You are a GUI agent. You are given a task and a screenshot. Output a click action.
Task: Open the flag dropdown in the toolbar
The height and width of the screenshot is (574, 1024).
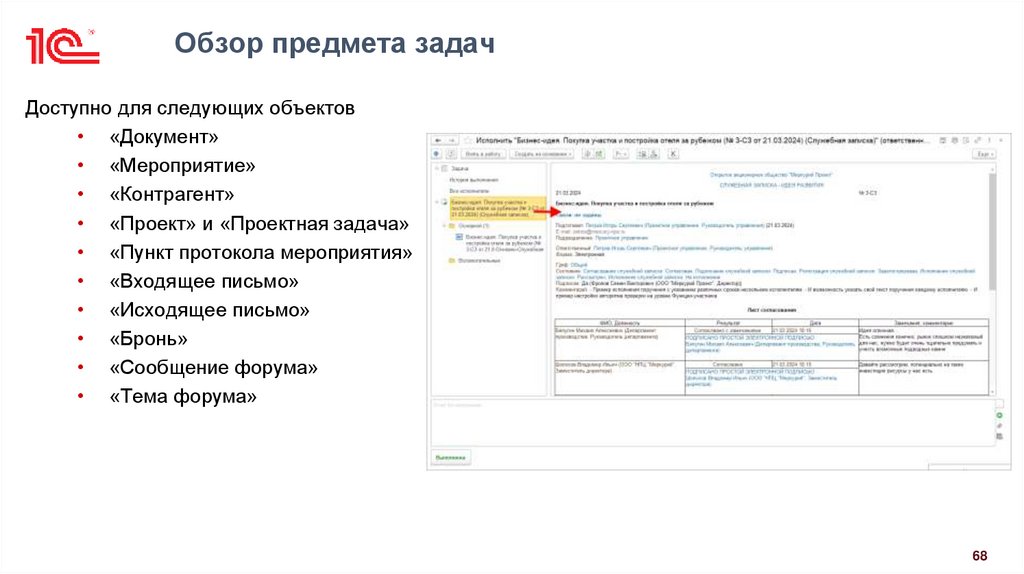(x=620, y=154)
